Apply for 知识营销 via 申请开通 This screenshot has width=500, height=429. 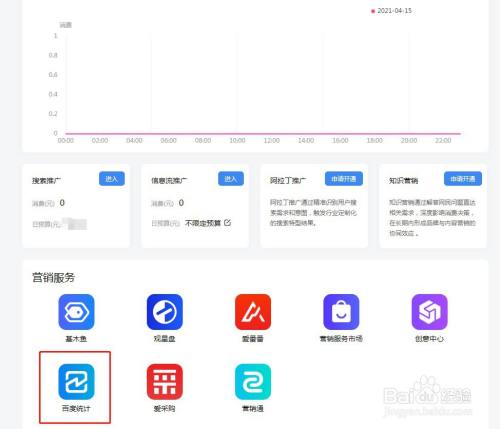[463, 179]
